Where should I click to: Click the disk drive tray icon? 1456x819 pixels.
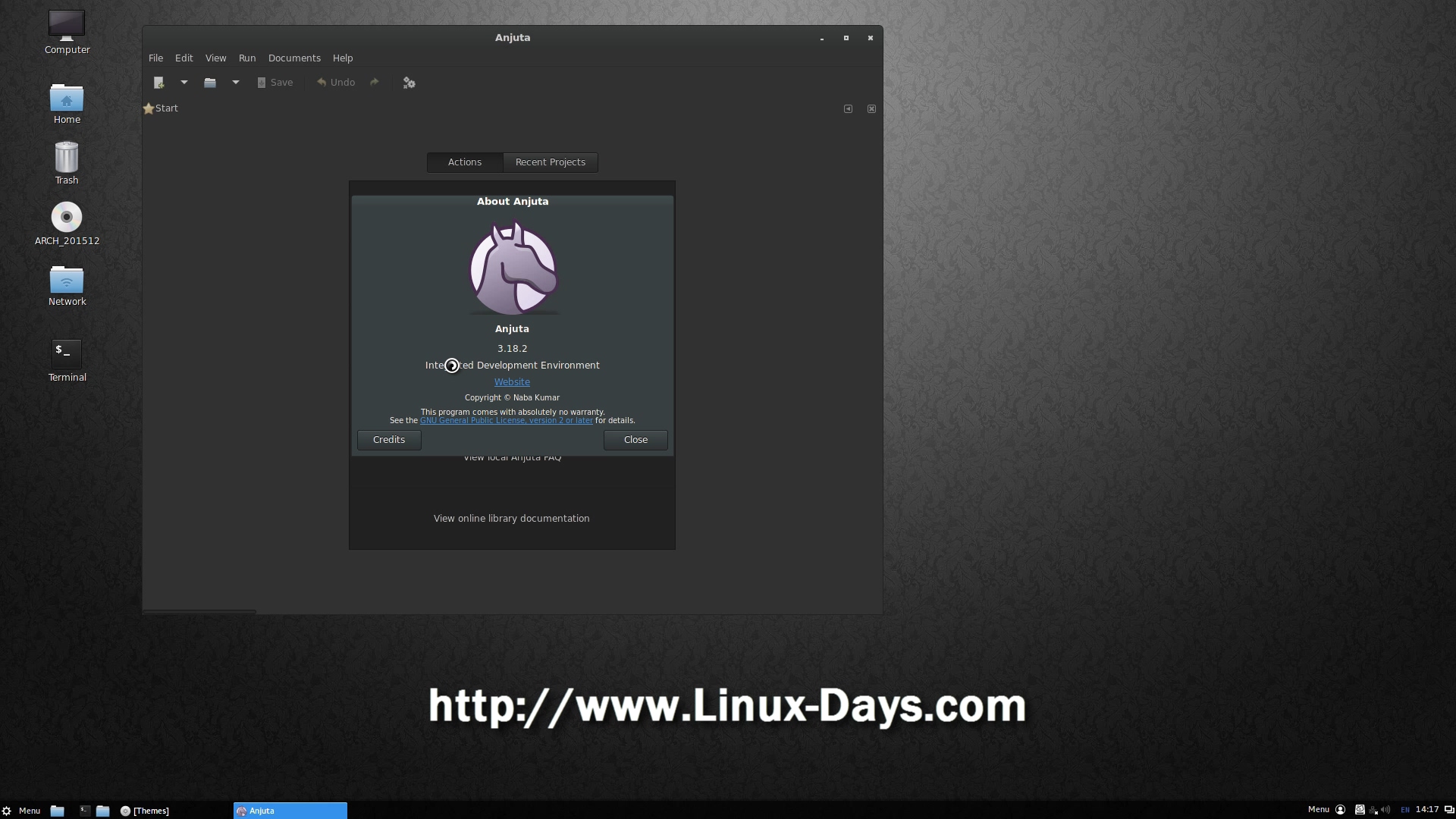pyautogui.click(x=1360, y=810)
